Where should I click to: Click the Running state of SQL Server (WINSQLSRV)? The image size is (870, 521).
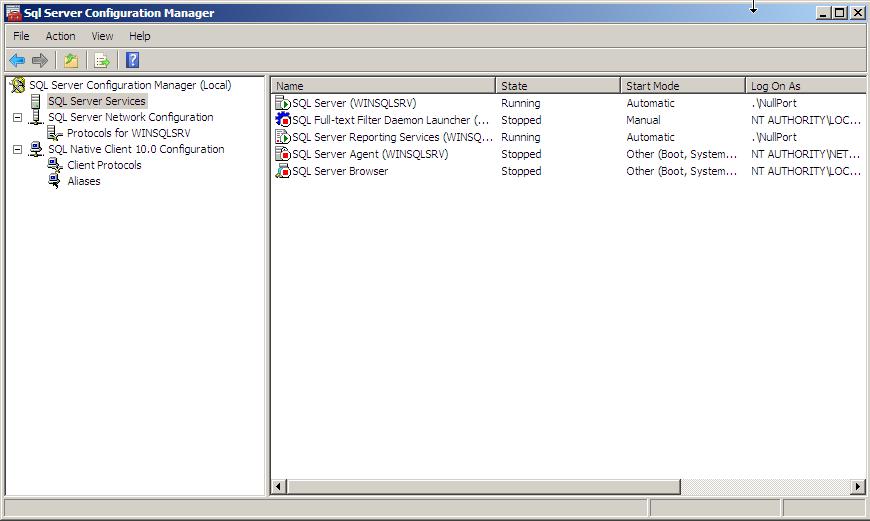[x=520, y=103]
